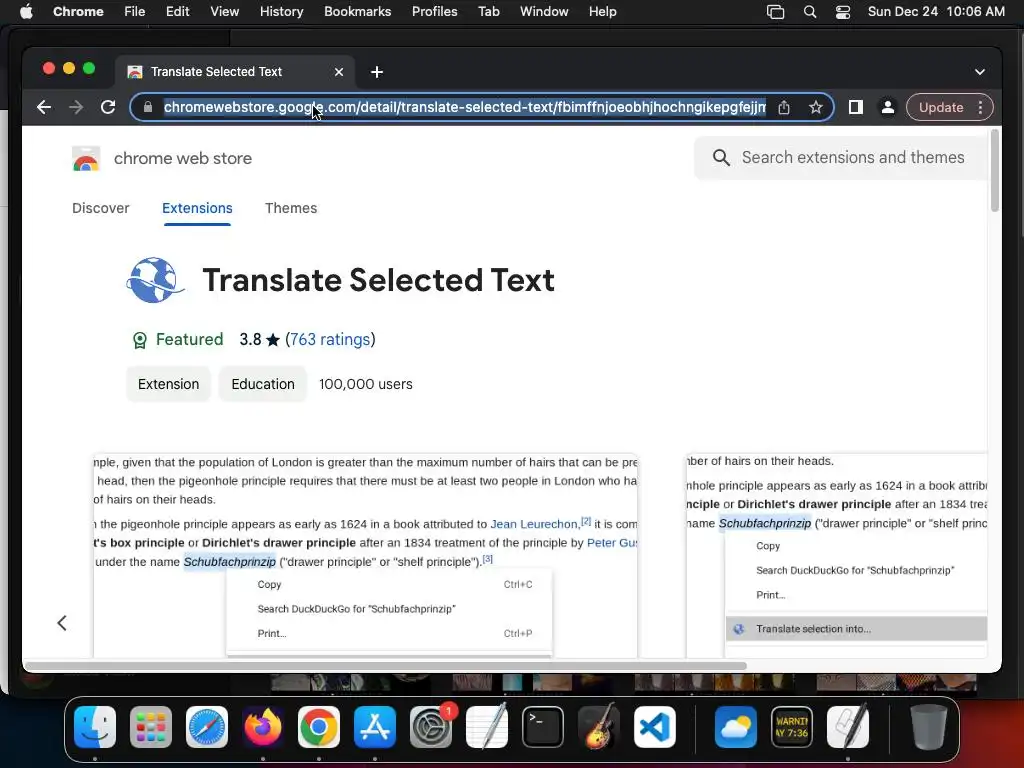The width and height of the screenshot is (1024, 768).
Task: Click the second screenshot with Translate selection
Action: pyautogui.click(x=836, y=555)
